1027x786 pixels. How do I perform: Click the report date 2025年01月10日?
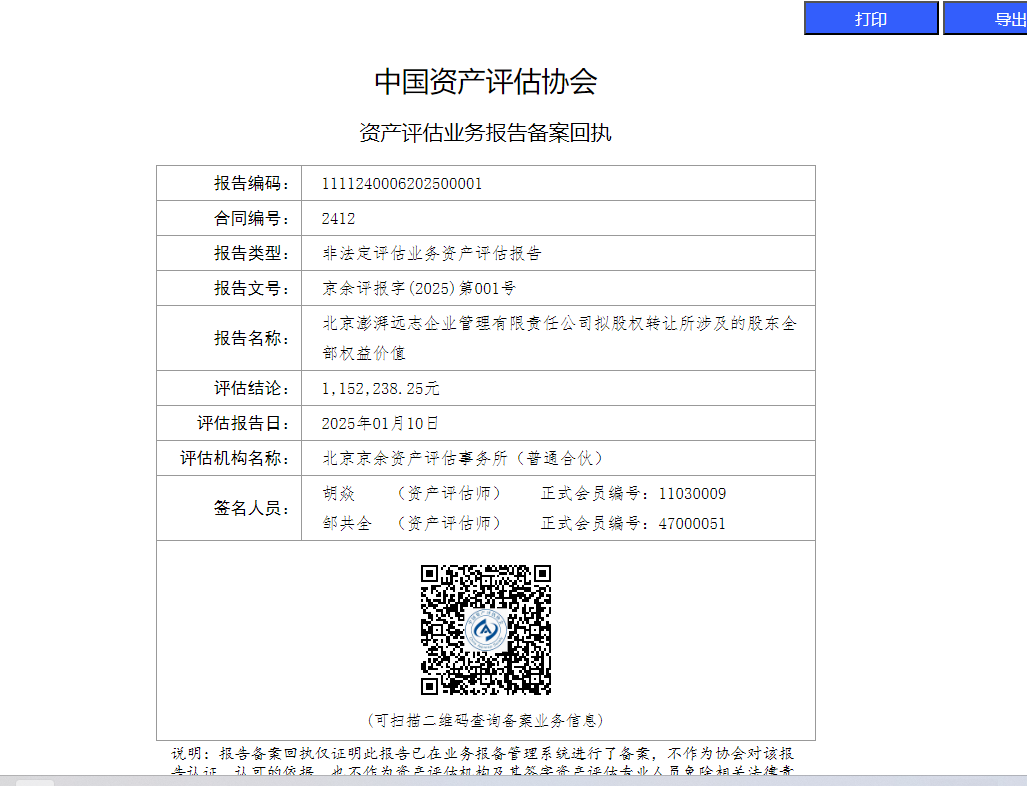[380, 424]
